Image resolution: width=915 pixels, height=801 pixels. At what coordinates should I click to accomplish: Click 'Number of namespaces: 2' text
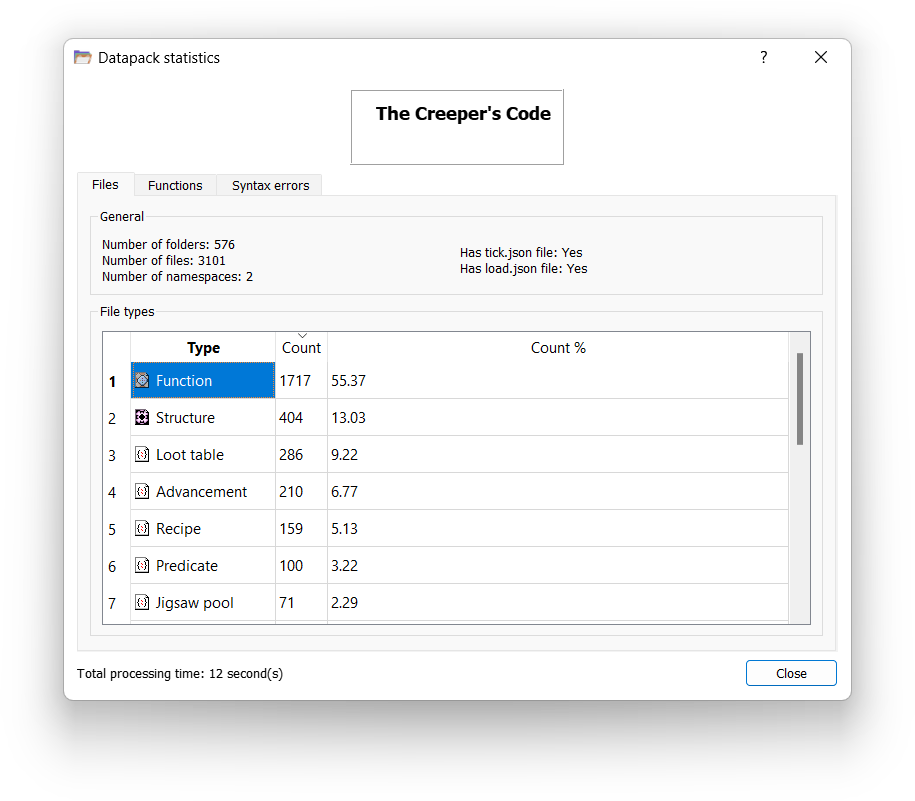(177, 277)
